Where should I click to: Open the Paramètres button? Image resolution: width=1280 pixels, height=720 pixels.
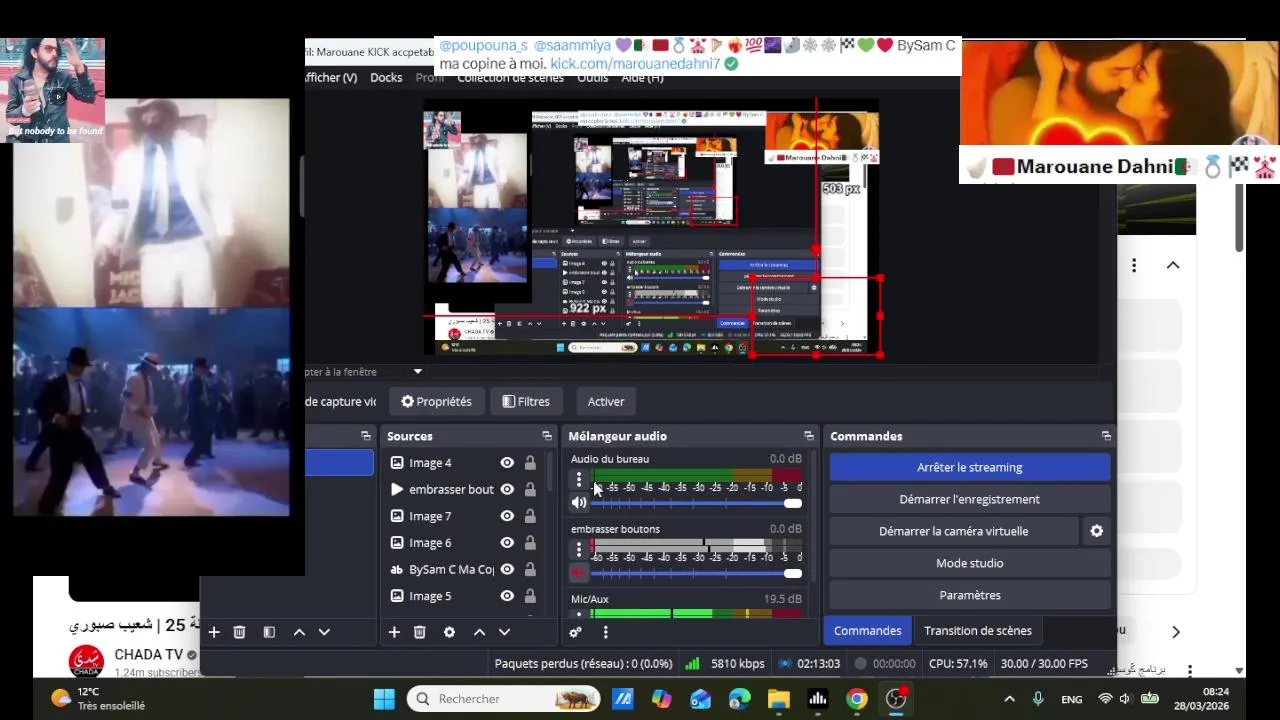coord(970,595)
